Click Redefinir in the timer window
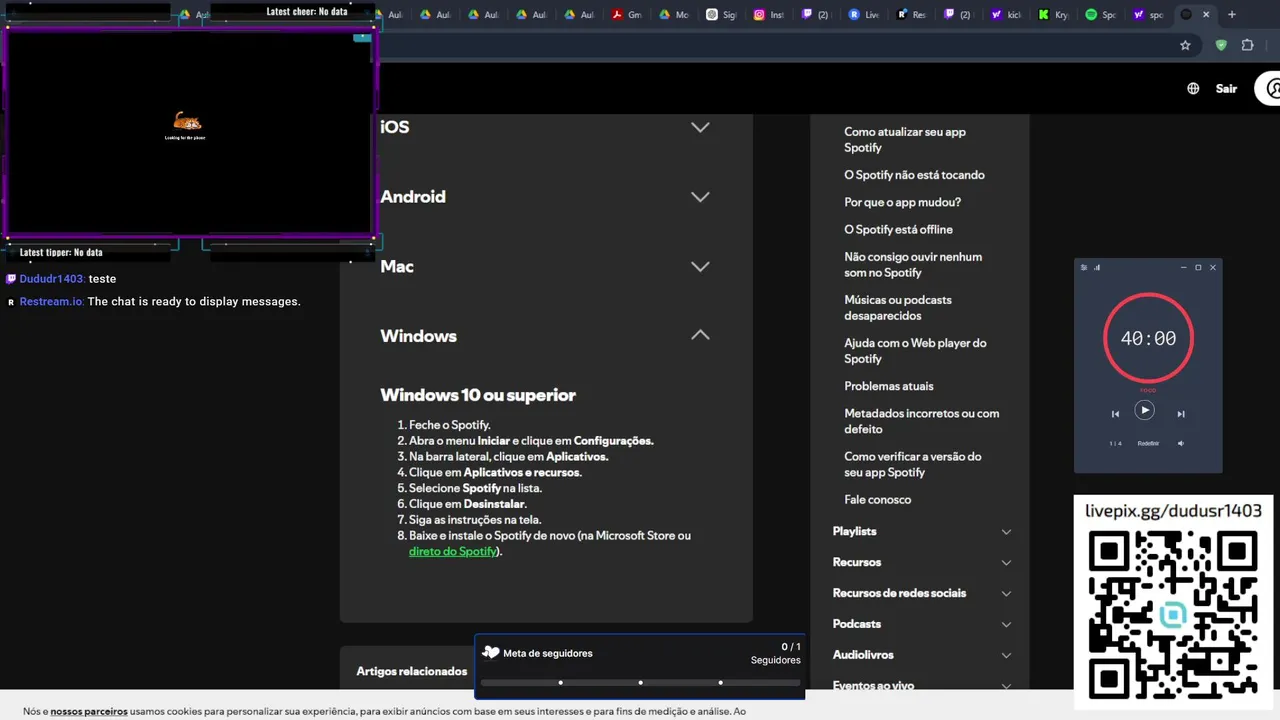Viewport: 1280px width, 720px height. (1148, 443)
